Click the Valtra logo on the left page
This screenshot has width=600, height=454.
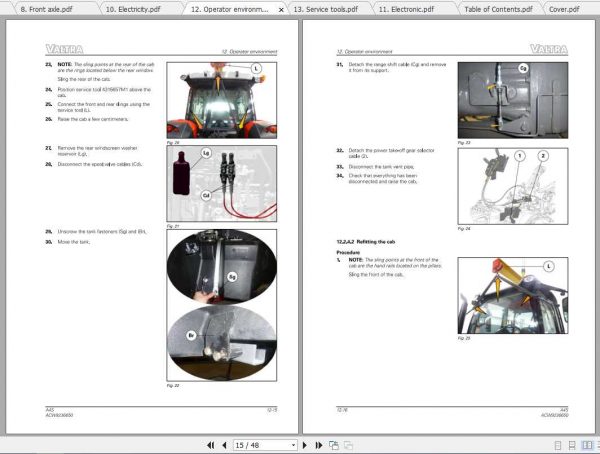click(64, 49)
